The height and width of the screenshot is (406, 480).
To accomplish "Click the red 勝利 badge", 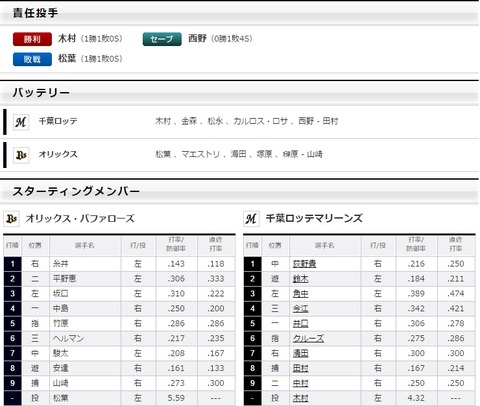I will (32, 39).
